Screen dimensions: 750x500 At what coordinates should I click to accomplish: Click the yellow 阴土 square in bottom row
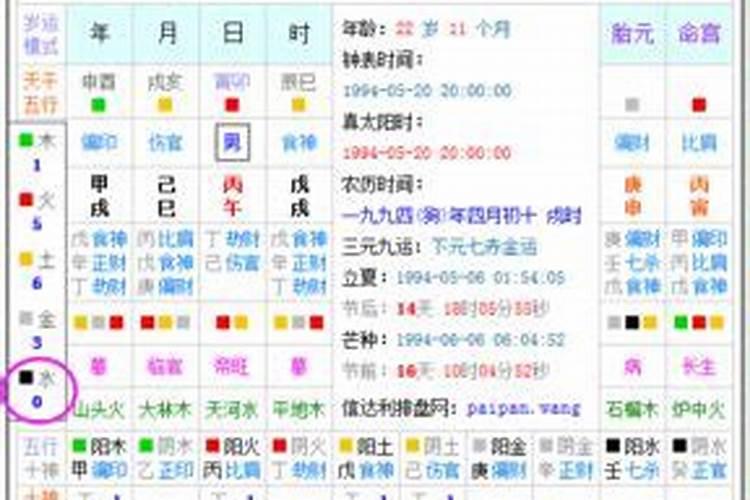(412, 446)
